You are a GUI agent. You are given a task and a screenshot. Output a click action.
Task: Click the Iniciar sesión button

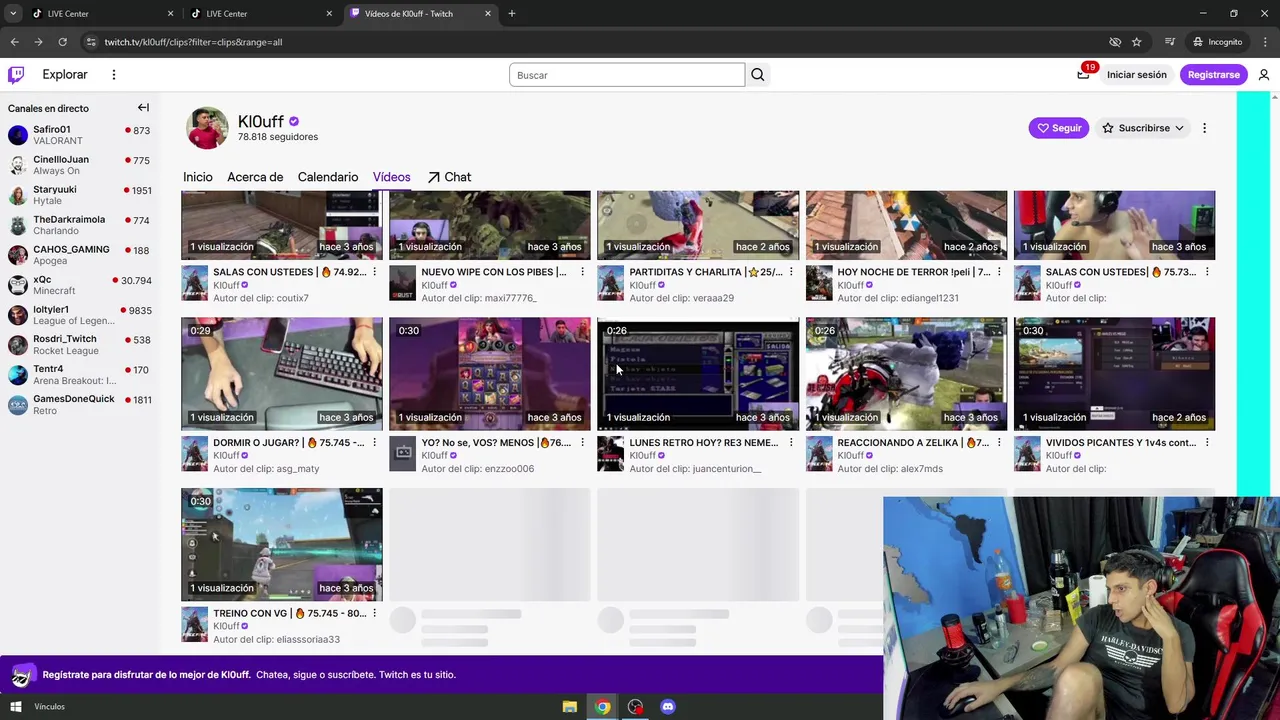(1136, 75)
